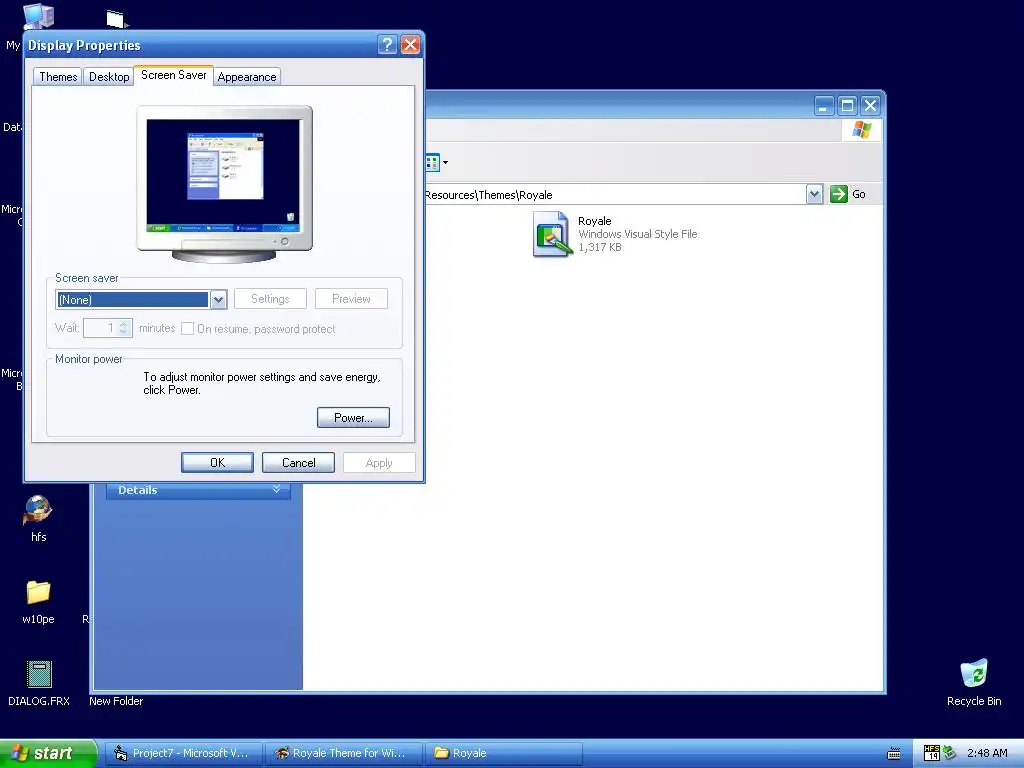Select the Screen Saver tab

[174, 75]
